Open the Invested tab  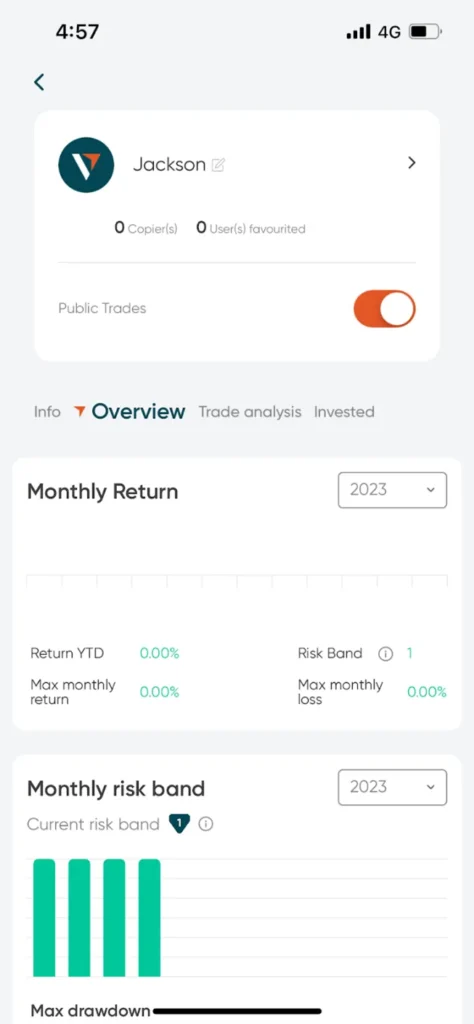coord(344,412)
